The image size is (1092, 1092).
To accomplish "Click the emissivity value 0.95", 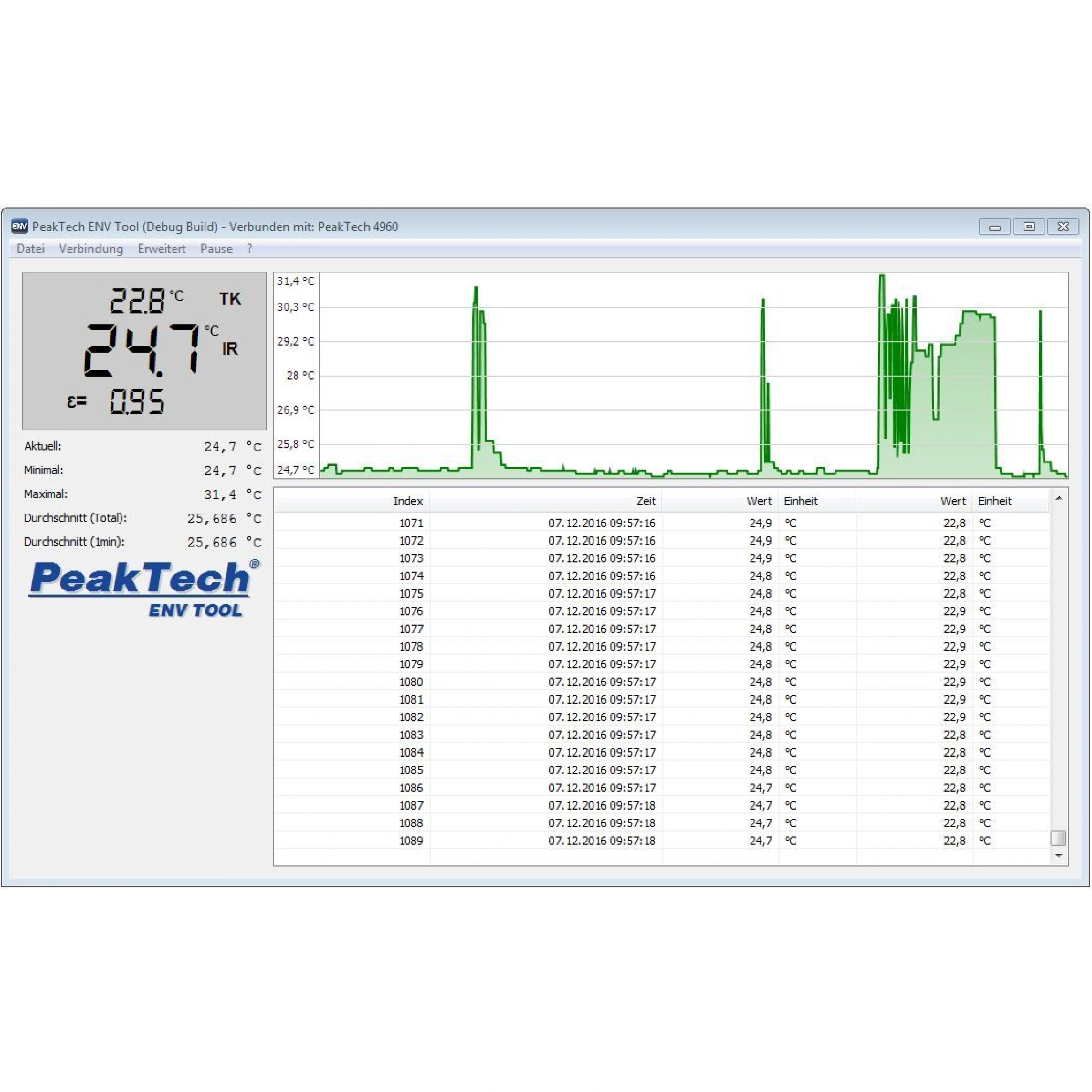I will click(x=137, y=401).
